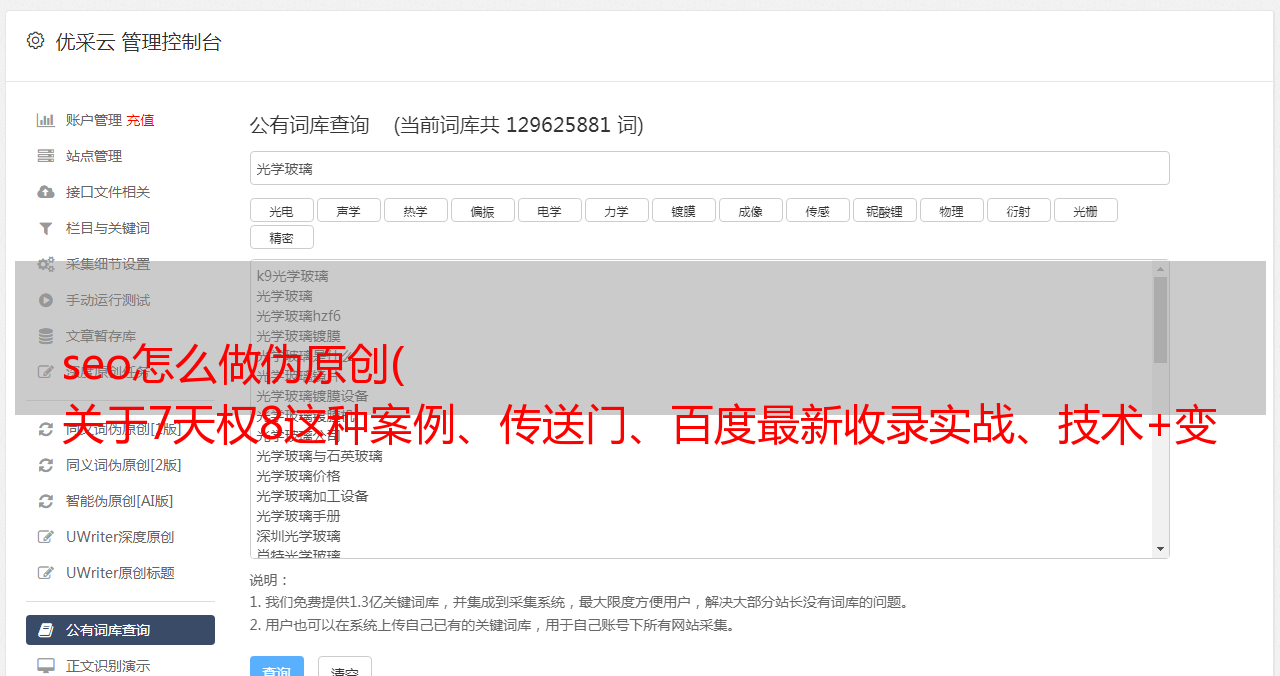Click the play icon for 手动运行测试
1280x676 pixels.
[x=45, y=300]
